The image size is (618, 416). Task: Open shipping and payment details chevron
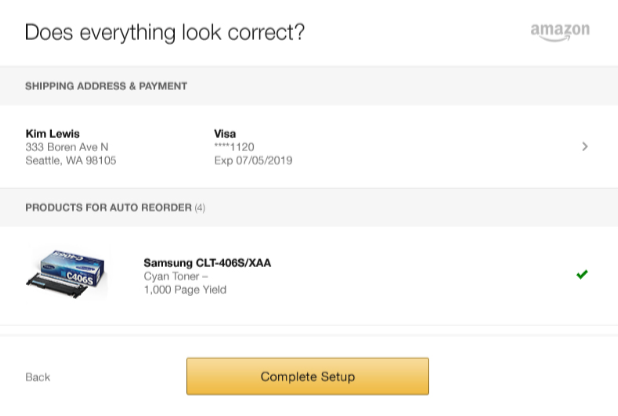tap(585, 147)
